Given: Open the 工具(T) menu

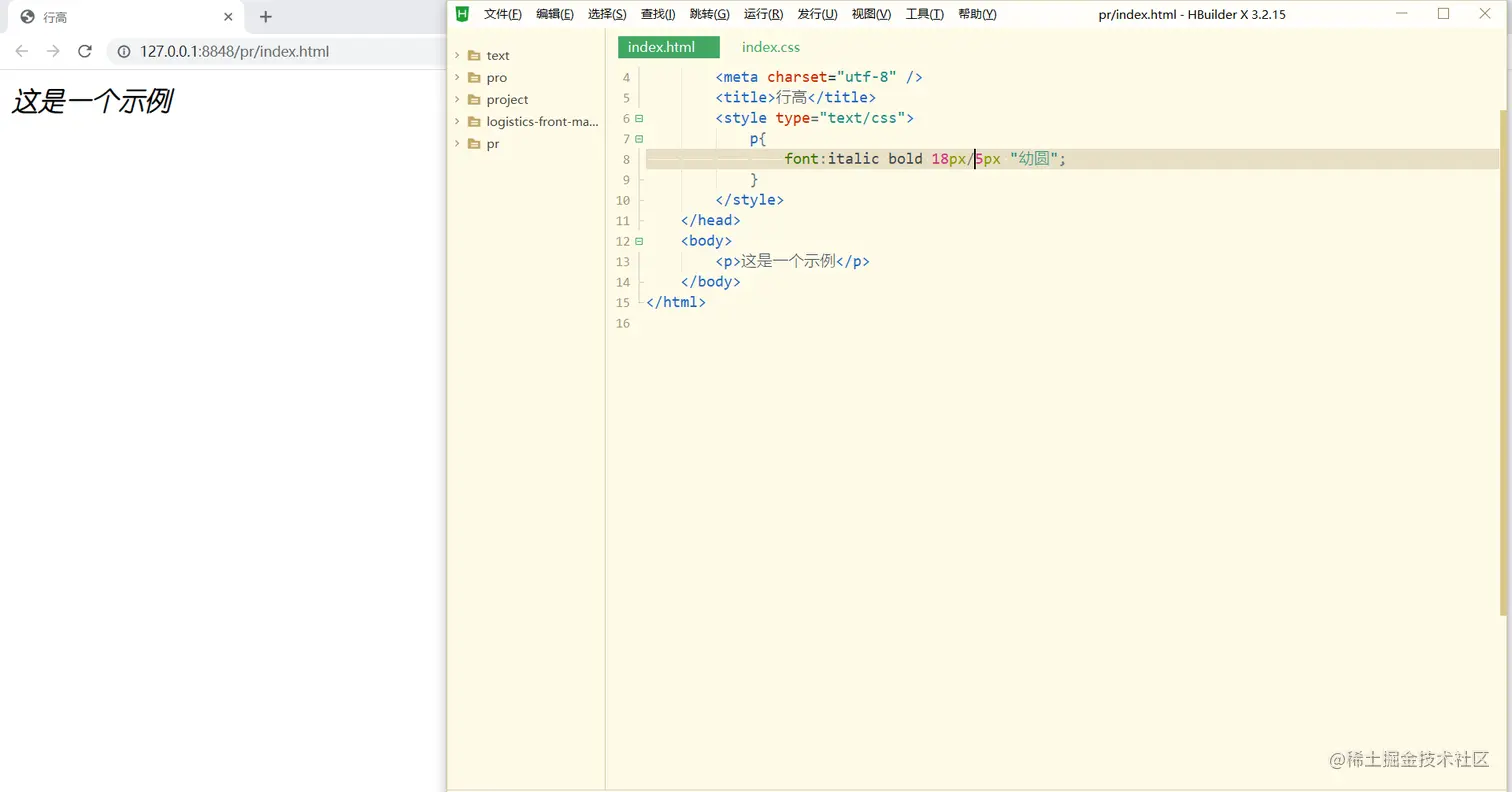Looking at the screenshot, I should coord(924,14).
